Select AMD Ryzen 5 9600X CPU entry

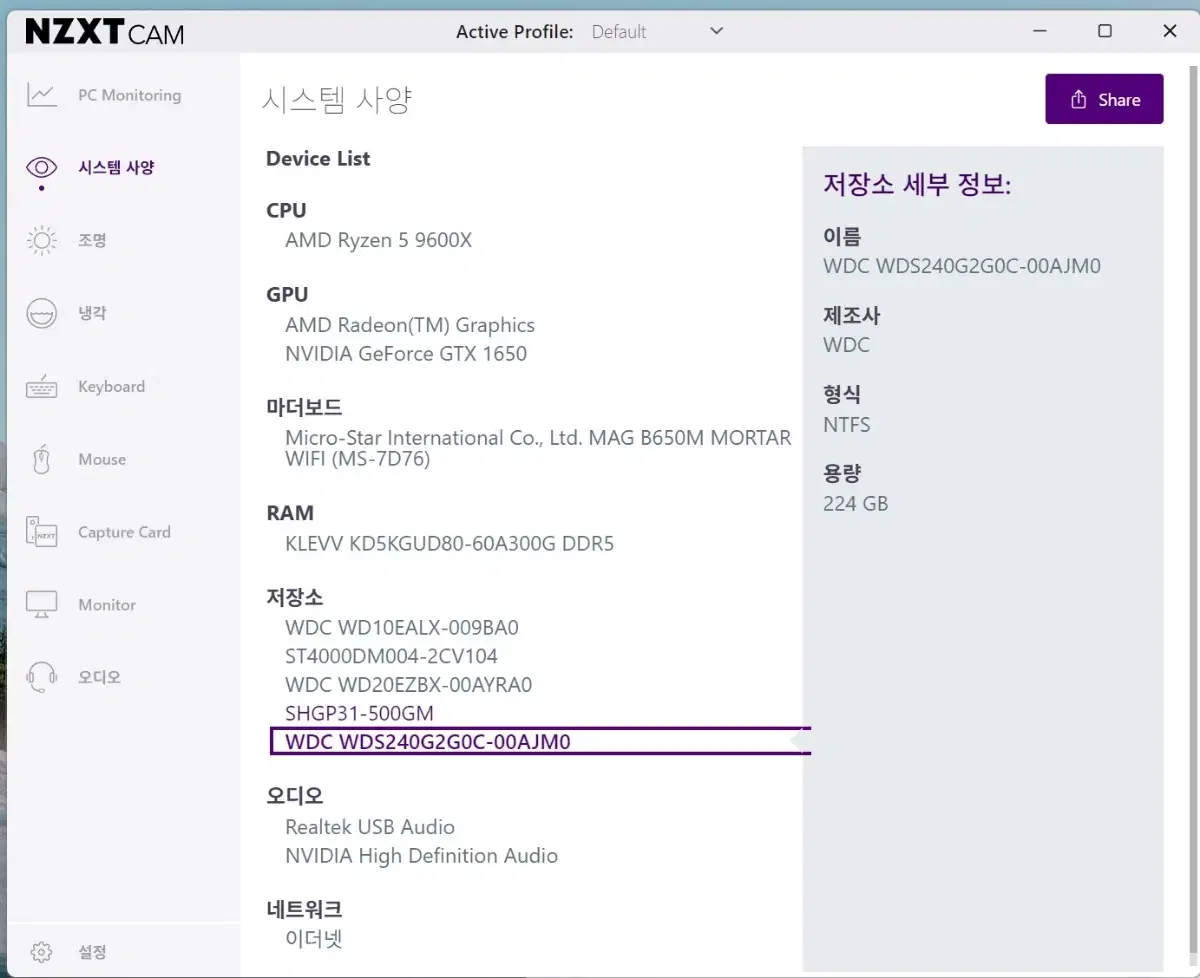(378, 240)
